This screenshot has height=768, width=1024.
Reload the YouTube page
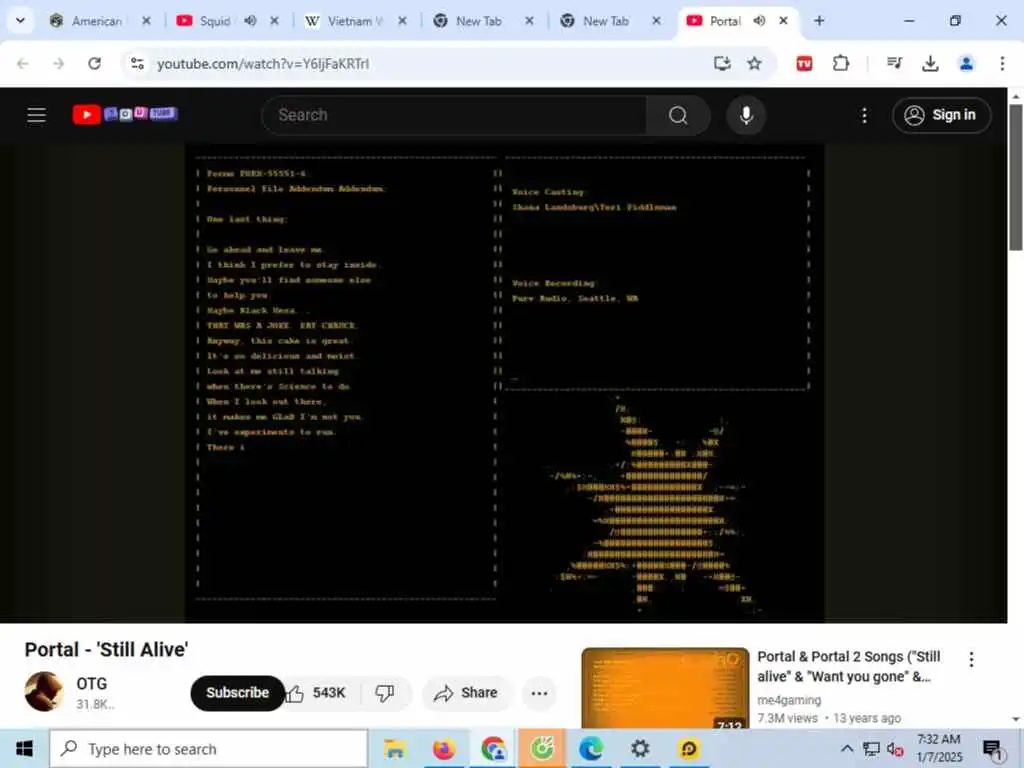(95, 63)
